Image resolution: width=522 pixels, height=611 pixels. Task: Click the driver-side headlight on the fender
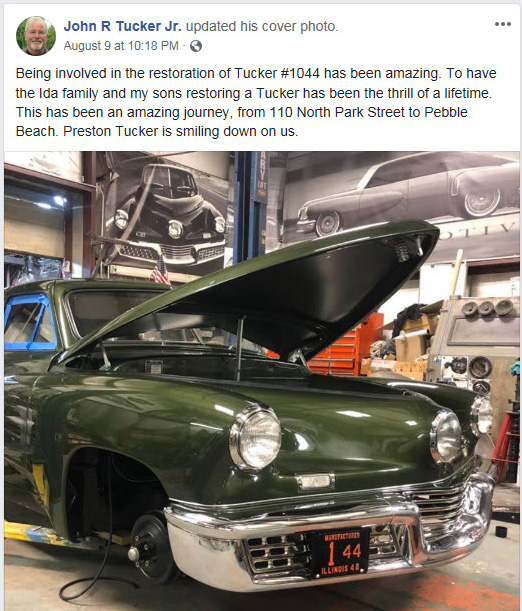(x=256, y=438)
